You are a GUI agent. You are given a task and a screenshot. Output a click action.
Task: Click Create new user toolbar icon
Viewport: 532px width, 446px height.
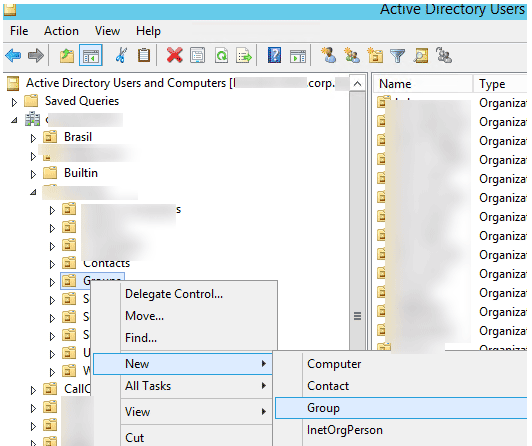[329, 55]
